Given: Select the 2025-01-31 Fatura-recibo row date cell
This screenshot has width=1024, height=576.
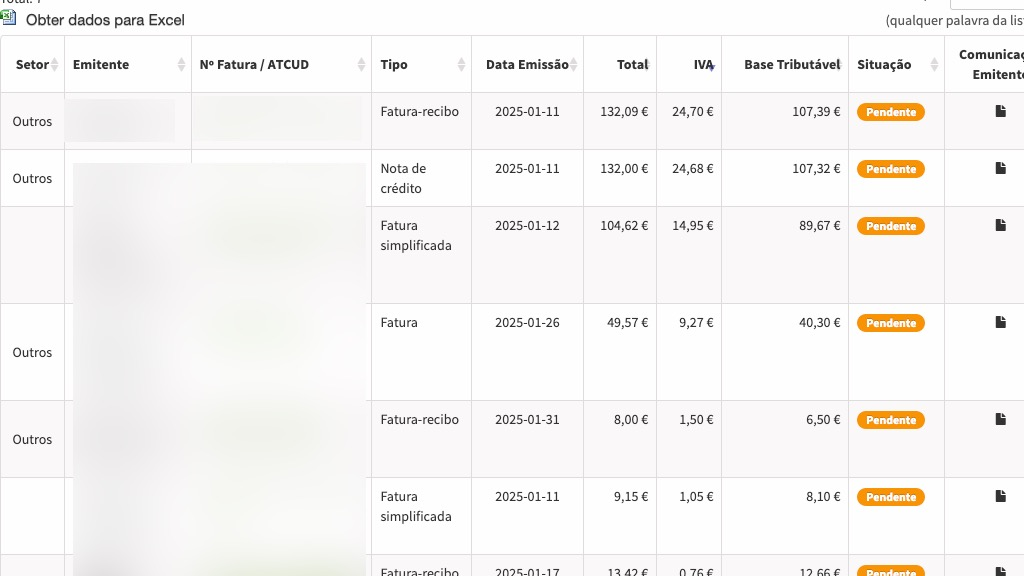Looking at the screenshot, I should 527,420.
